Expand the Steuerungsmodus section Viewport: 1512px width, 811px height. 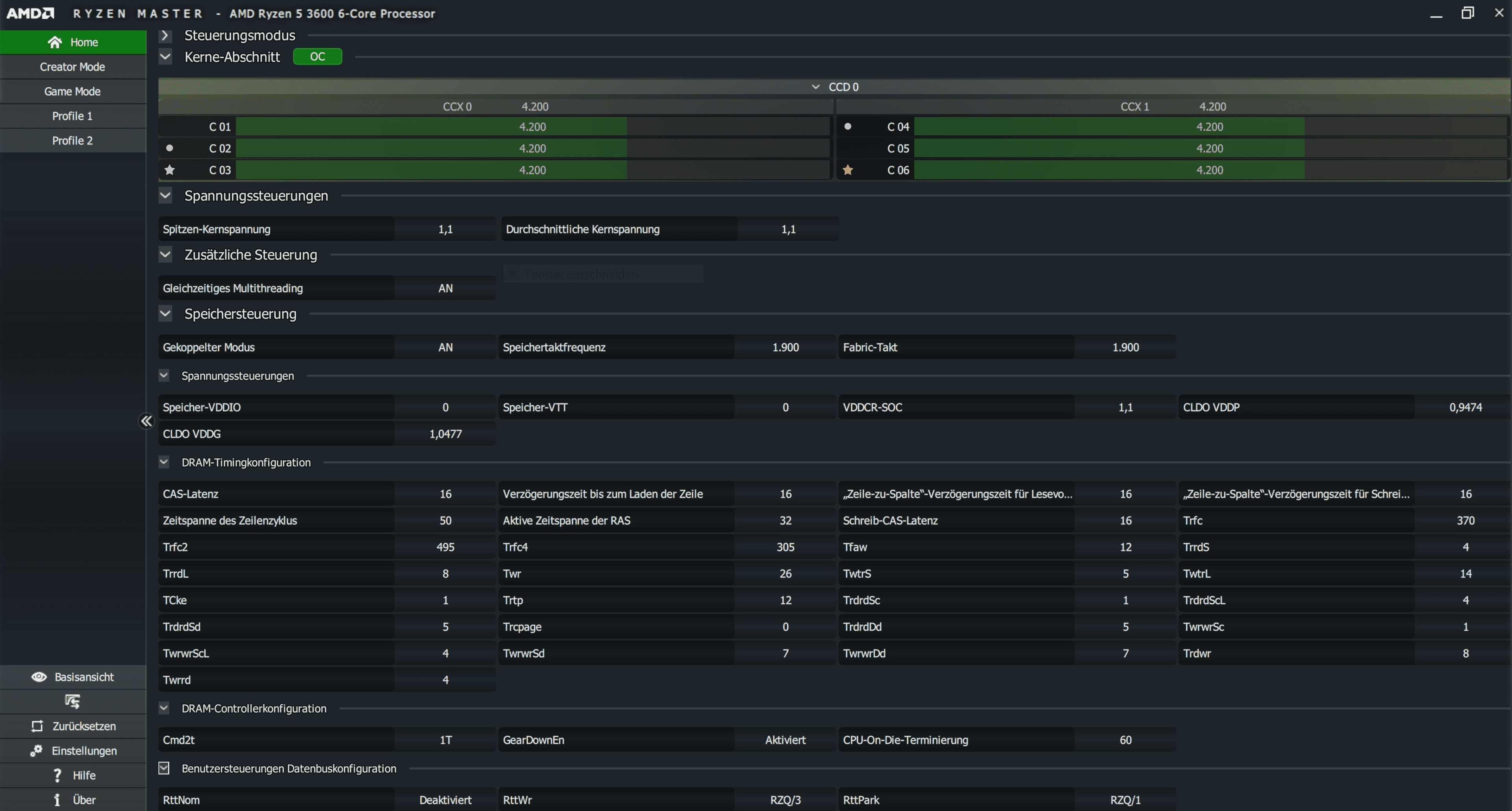point(165,36)
